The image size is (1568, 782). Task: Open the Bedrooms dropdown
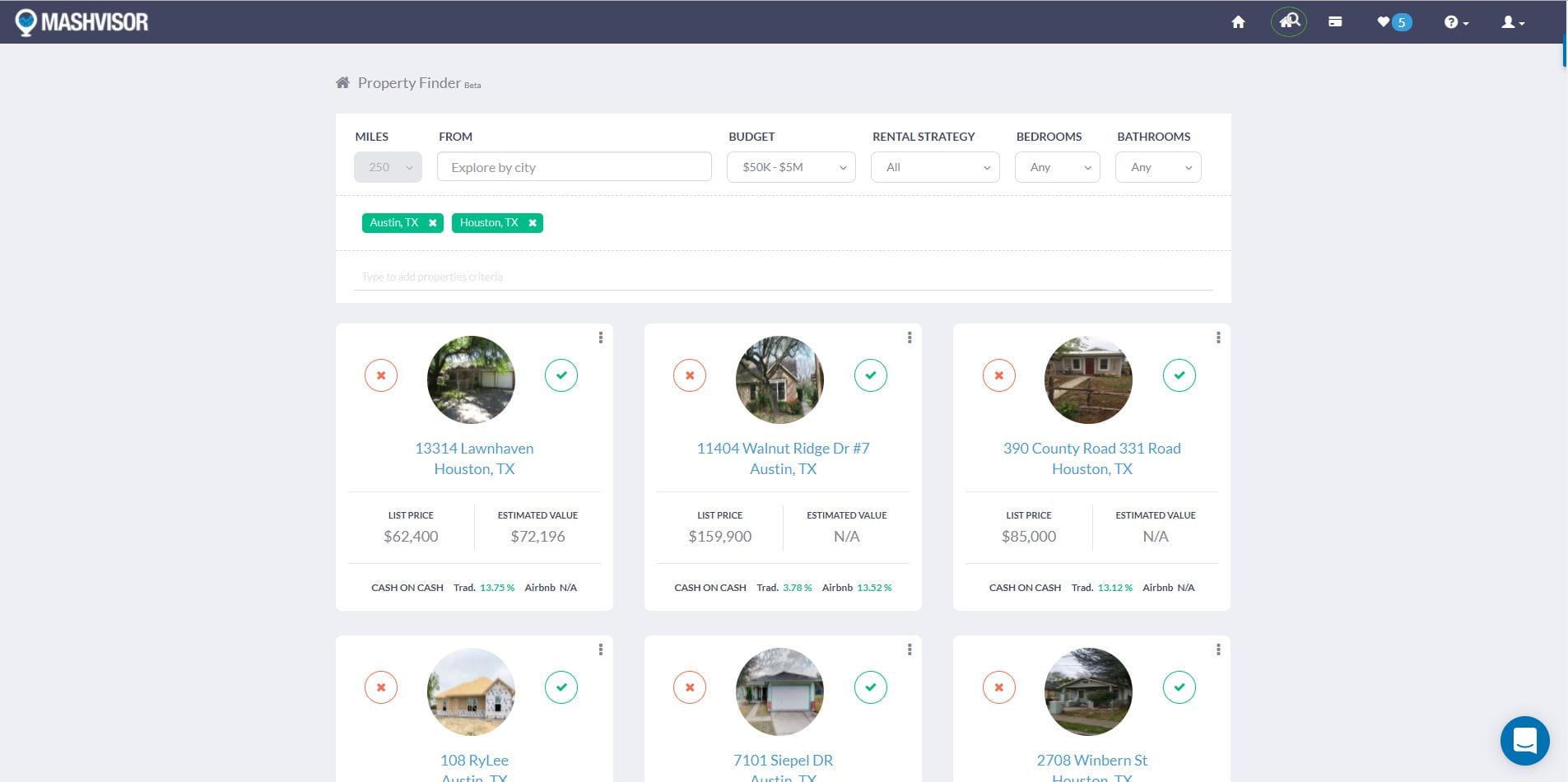click(1056, 166)
